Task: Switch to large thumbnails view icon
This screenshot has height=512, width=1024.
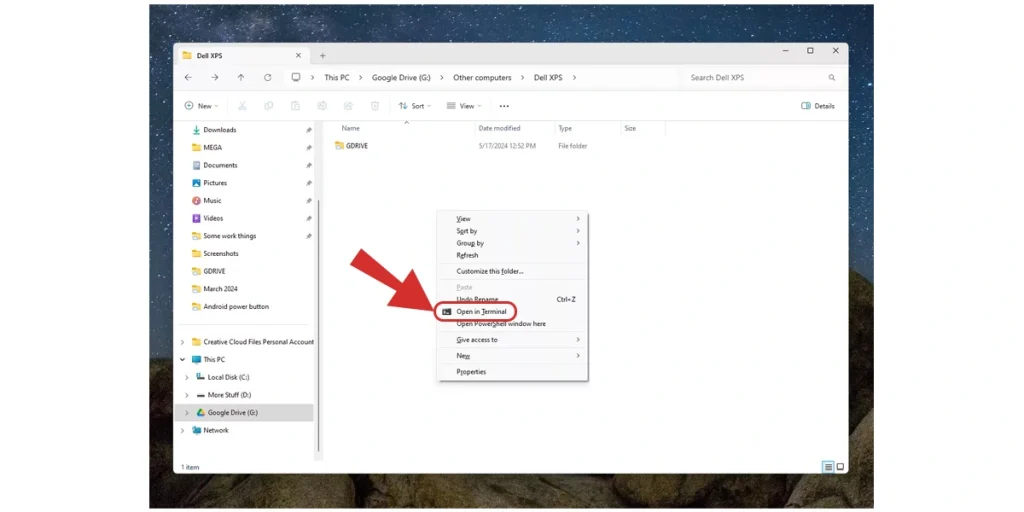Action: click(x=840, y=467)
